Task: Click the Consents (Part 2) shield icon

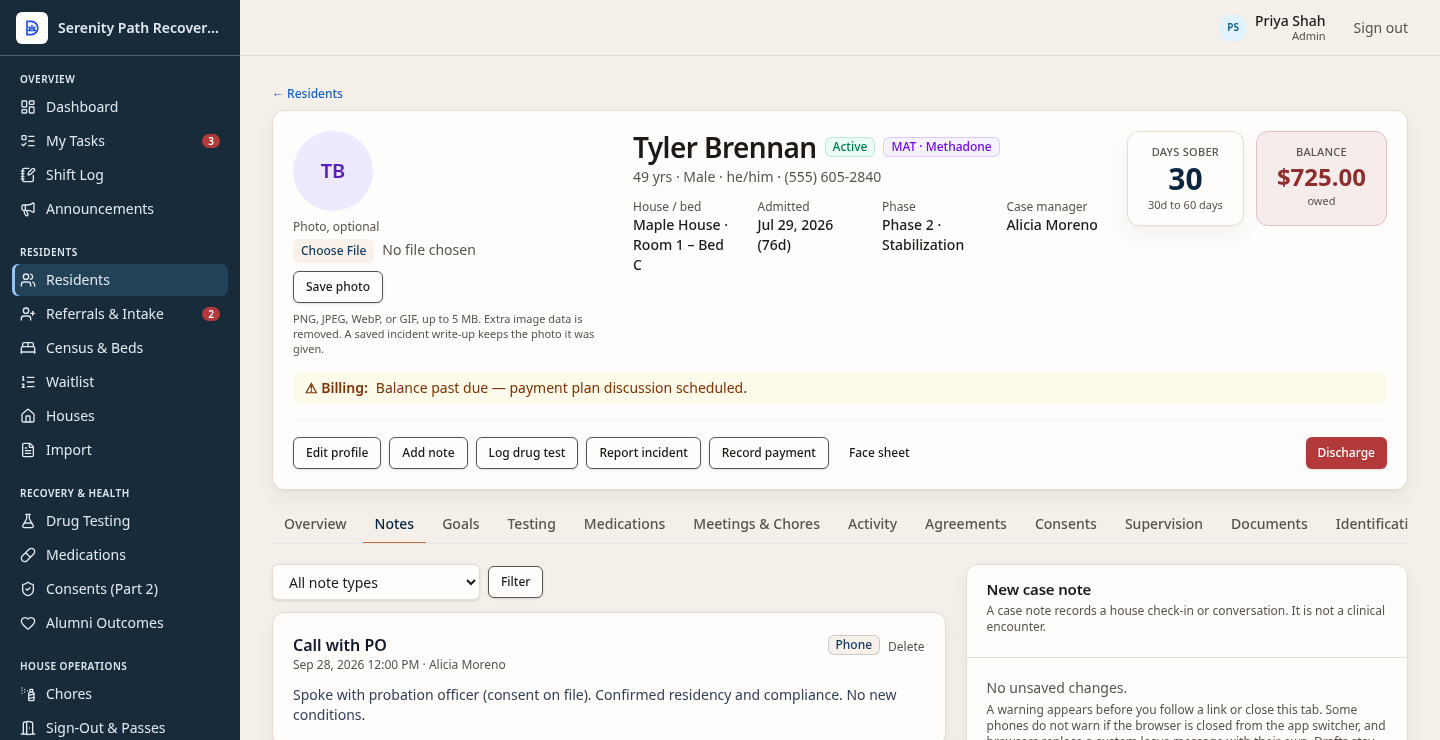Action: pos(28,589)
